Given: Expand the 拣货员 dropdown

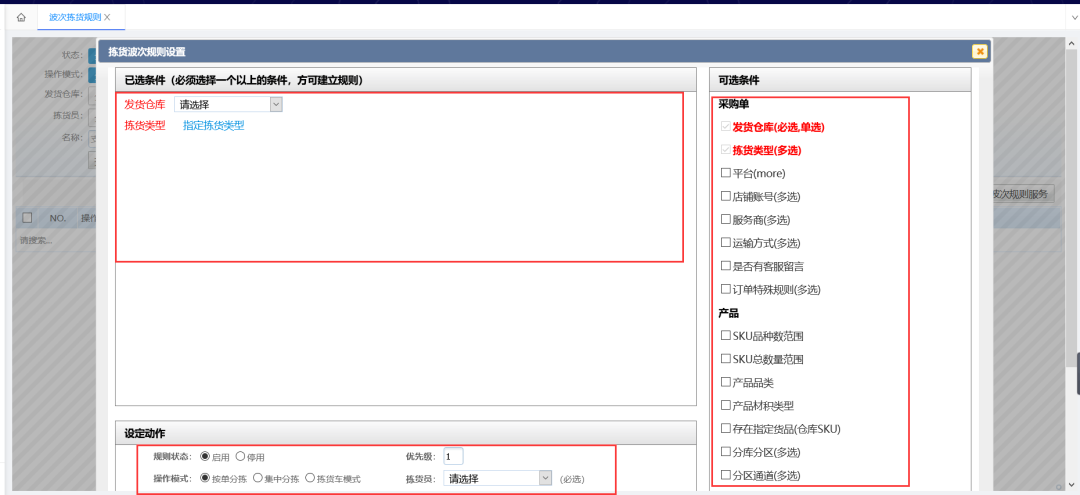Looking at the screenshot, I should (498, 479).
